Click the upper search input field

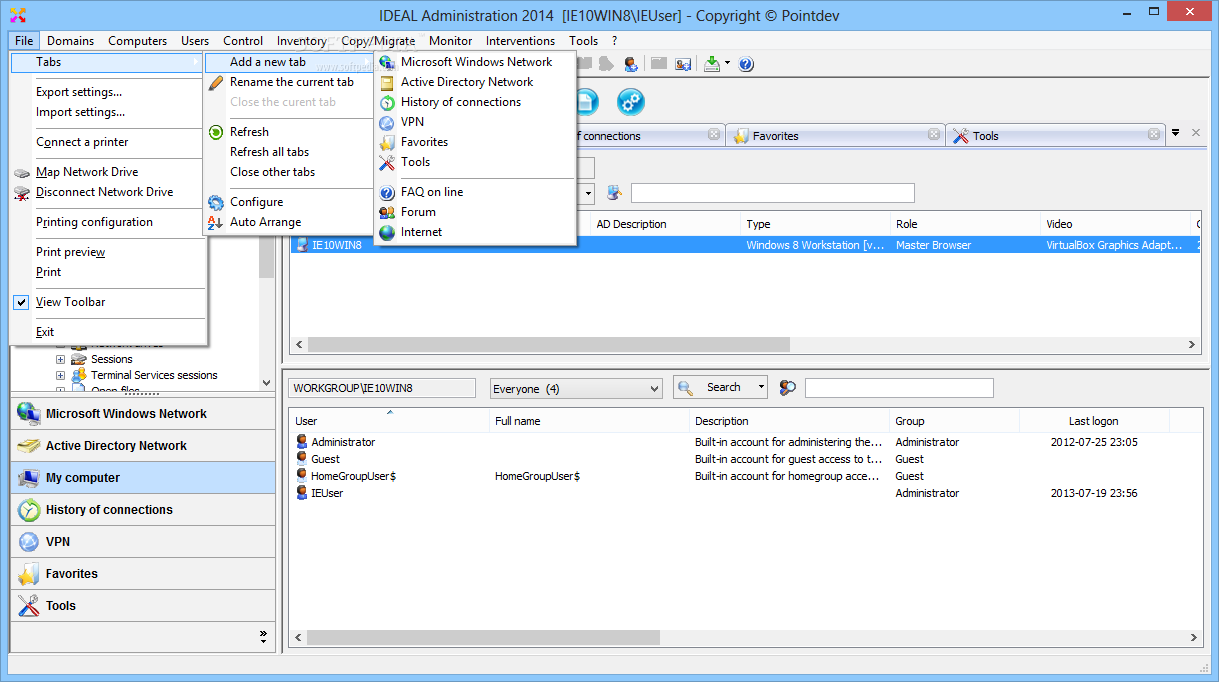point(772,193)
